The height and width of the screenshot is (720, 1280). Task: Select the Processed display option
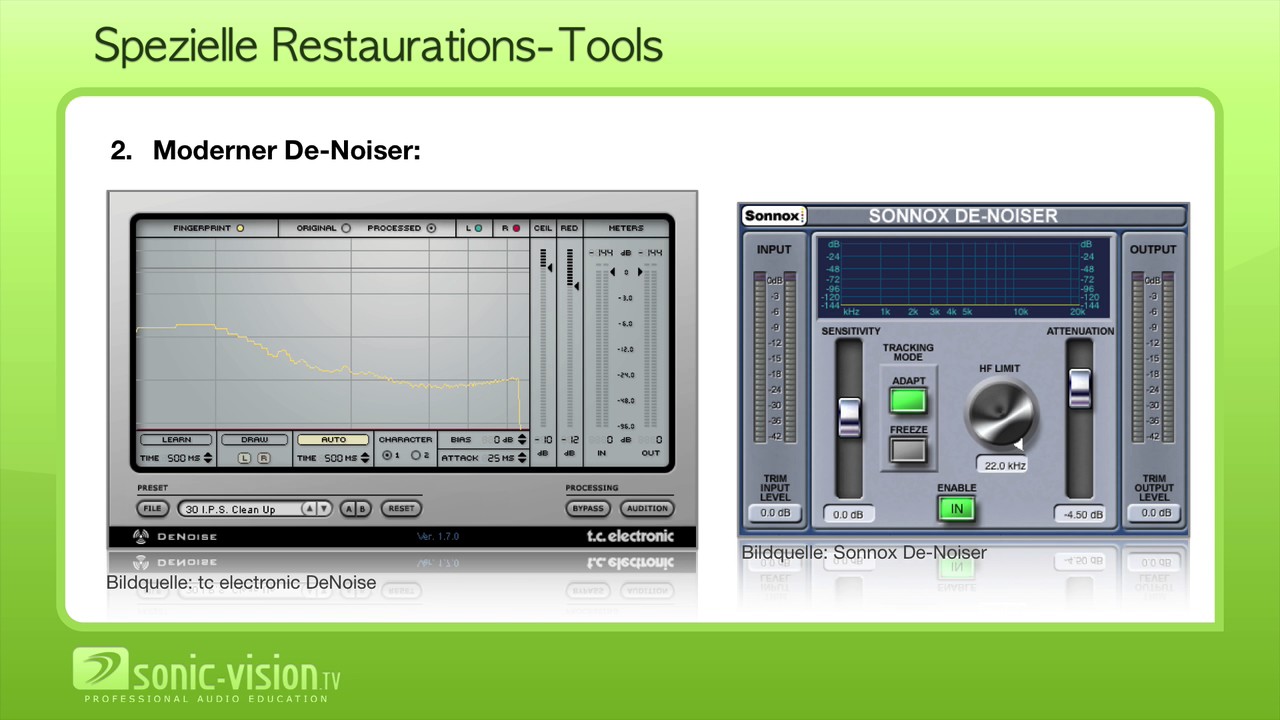[x=432, y=228]
